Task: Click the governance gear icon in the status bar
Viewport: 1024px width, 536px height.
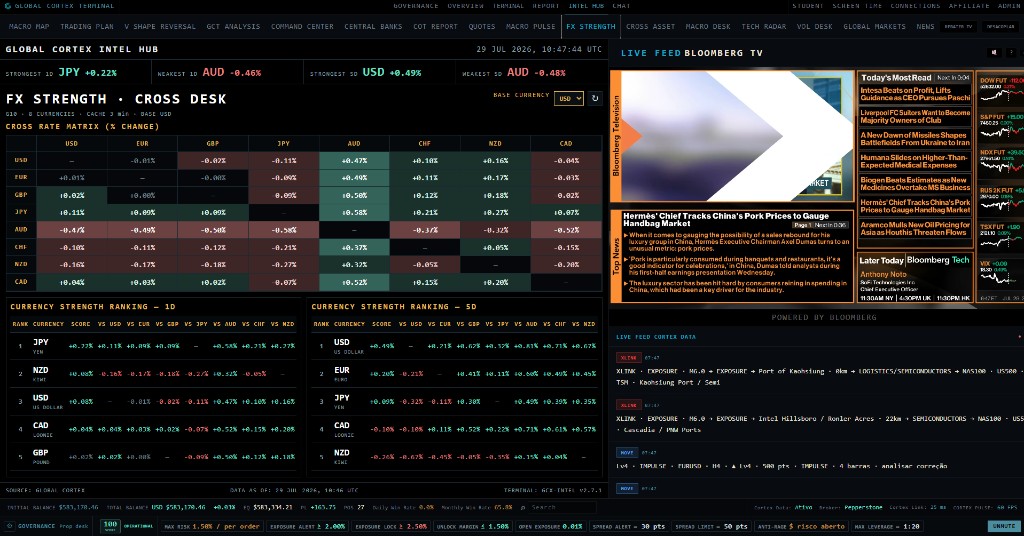Action: pos(10,526)
